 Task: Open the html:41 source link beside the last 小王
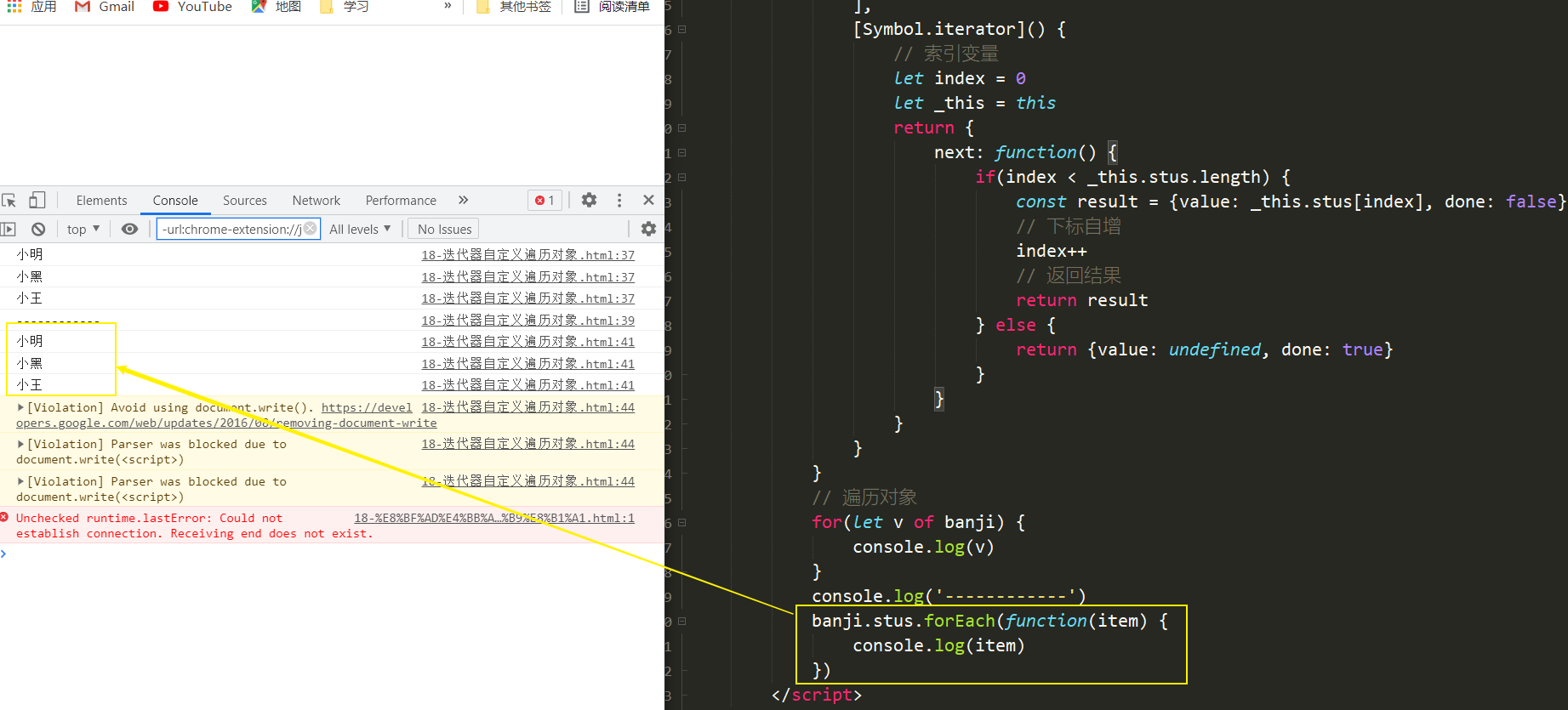(528, 385)
